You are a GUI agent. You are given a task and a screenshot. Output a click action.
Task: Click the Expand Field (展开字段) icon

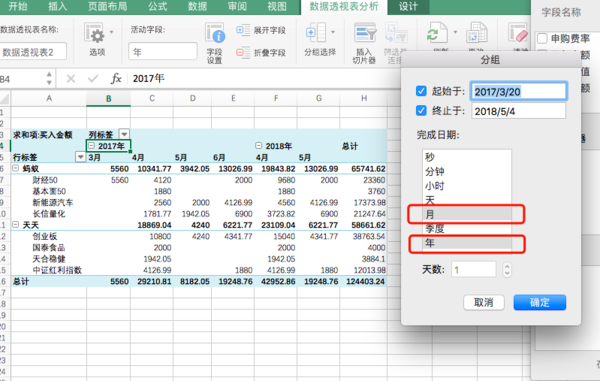coord(242,30)
